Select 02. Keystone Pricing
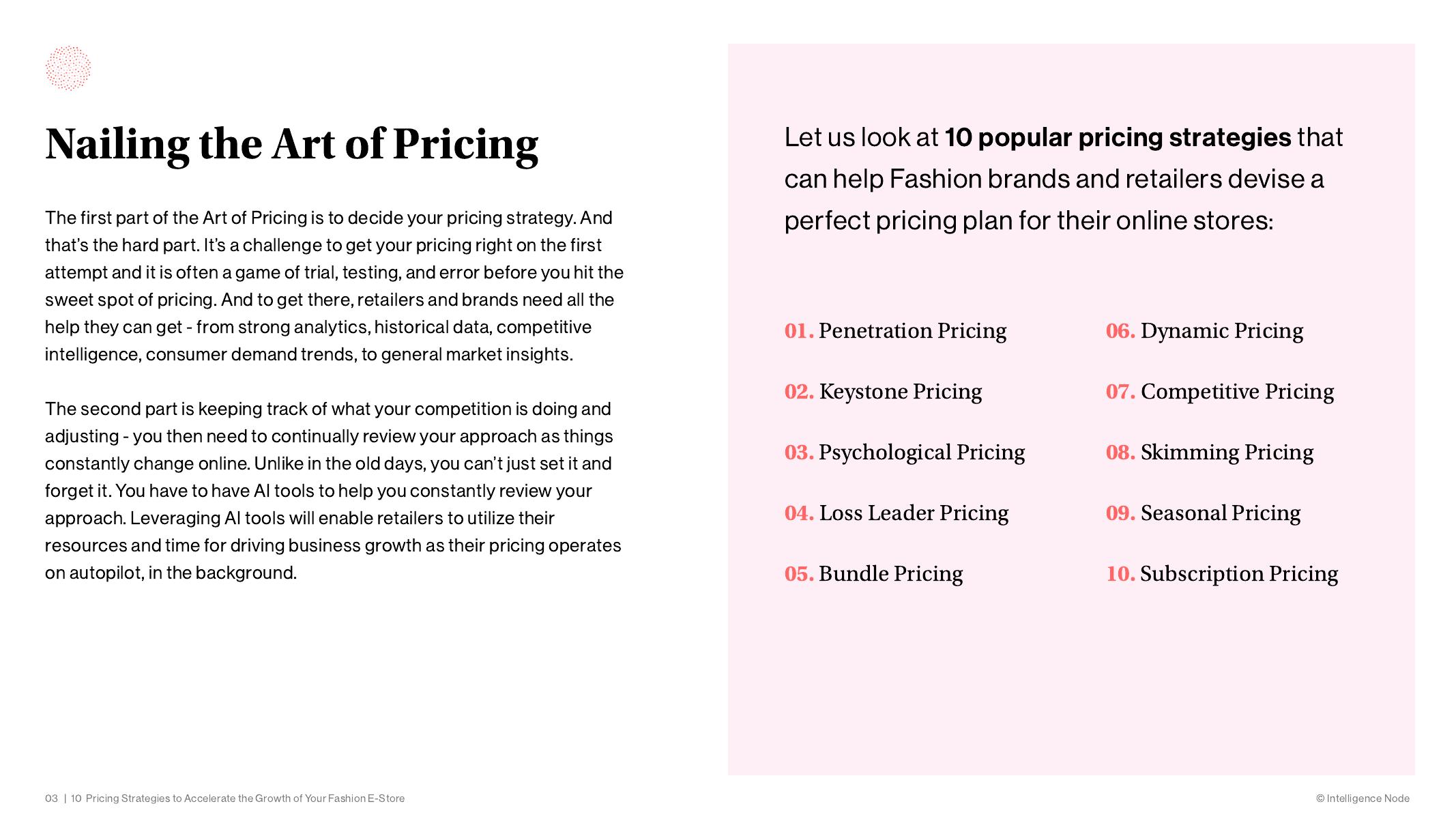Screen dimensions: 1456x819 point(883,392)
